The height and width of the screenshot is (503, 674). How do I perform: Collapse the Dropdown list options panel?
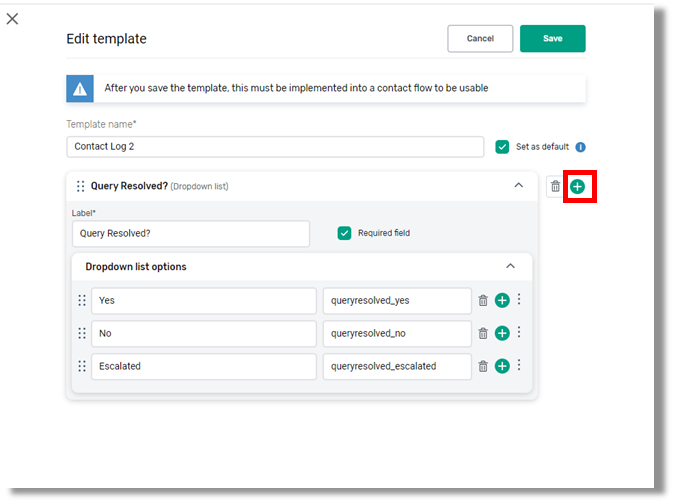pyautogui.click(x=510, y=266)
